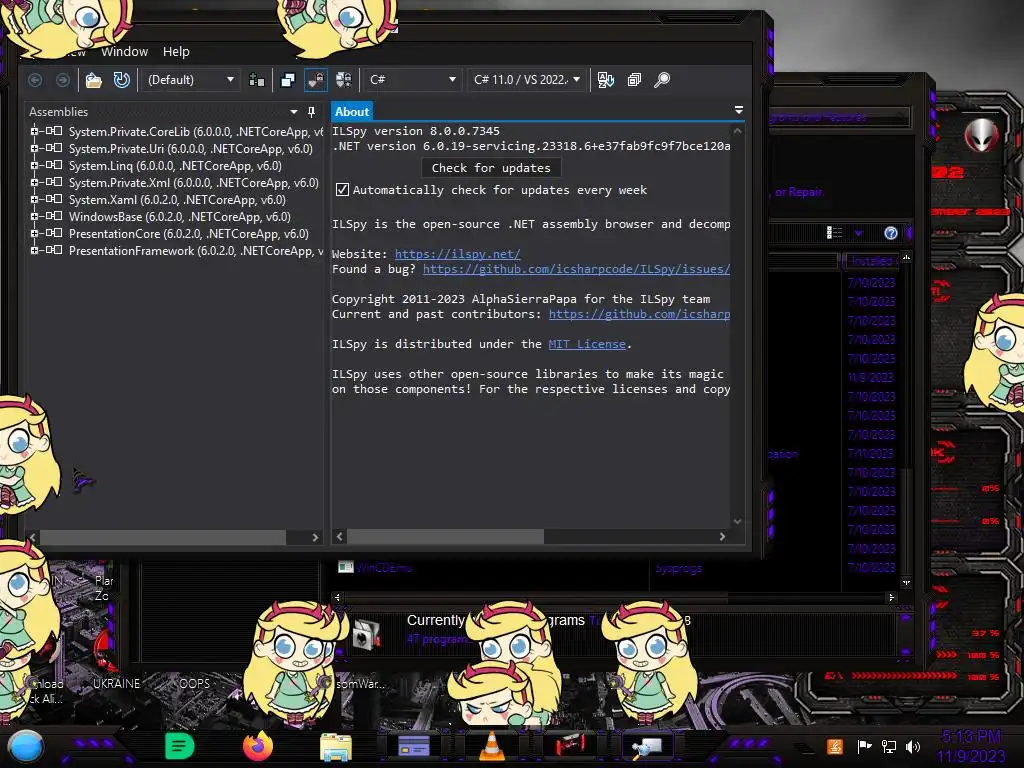The image size is (1024, 768).
Task: Uncheck Automatically check for updates every week
Action: pos(342,190)
